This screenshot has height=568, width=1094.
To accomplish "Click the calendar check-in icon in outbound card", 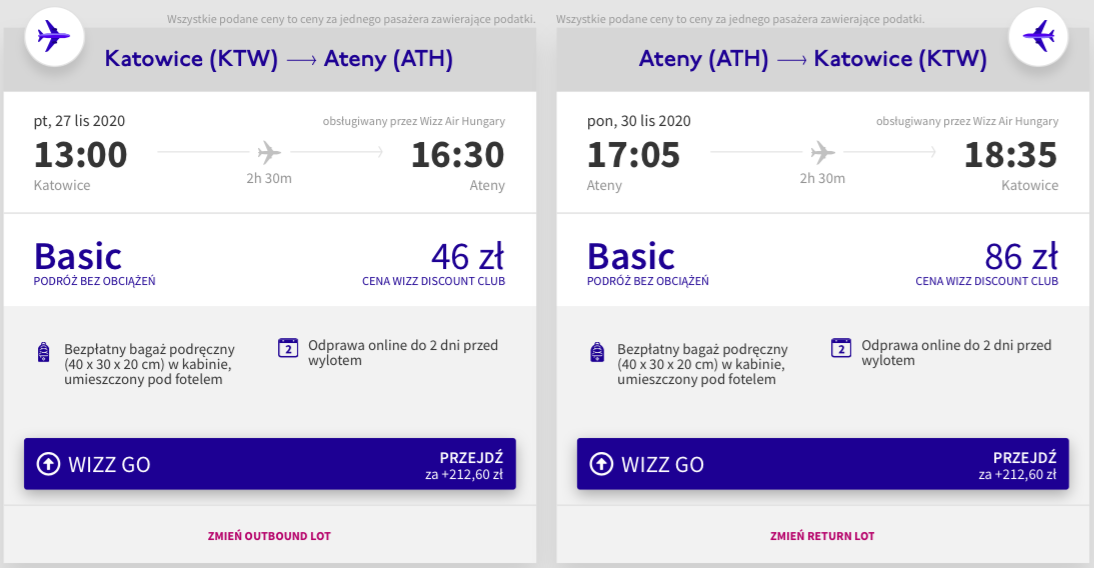I will pos(288,348).
